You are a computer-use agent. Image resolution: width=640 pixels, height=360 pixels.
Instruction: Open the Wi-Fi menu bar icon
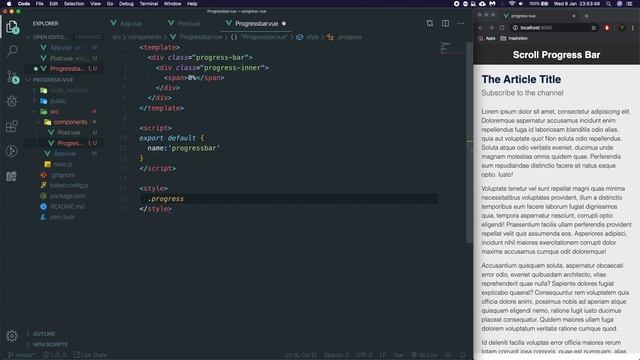click(x=511, y=4)
